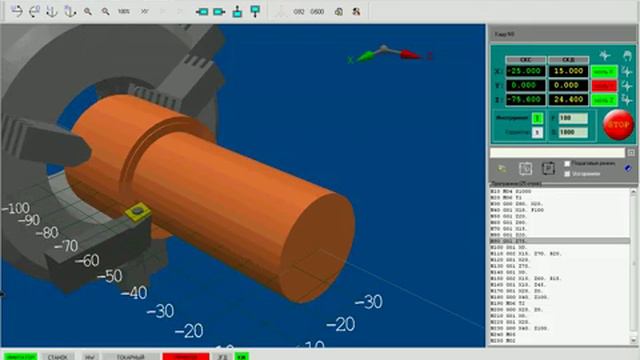Click the hand-shaped icon at the panel's top corner
Screen dimensions: 640x360
(627, 56)
